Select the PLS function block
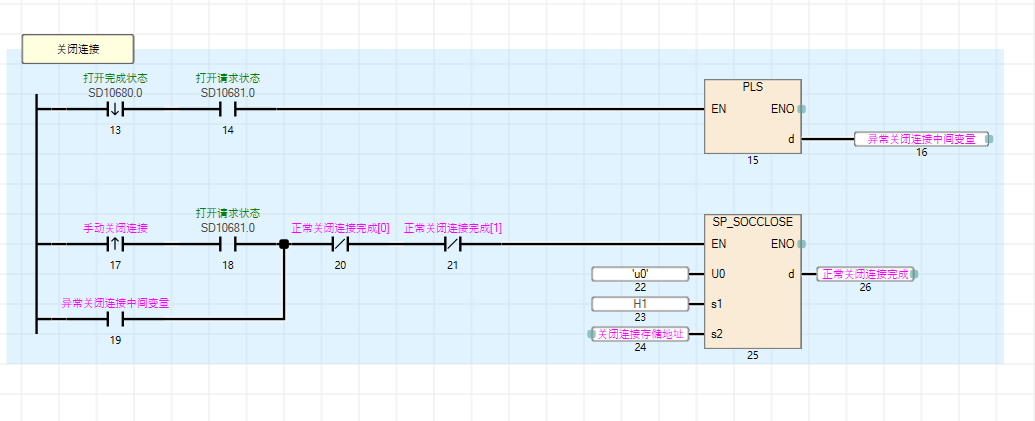1035x421 pixels. click(x=752, y=117)
